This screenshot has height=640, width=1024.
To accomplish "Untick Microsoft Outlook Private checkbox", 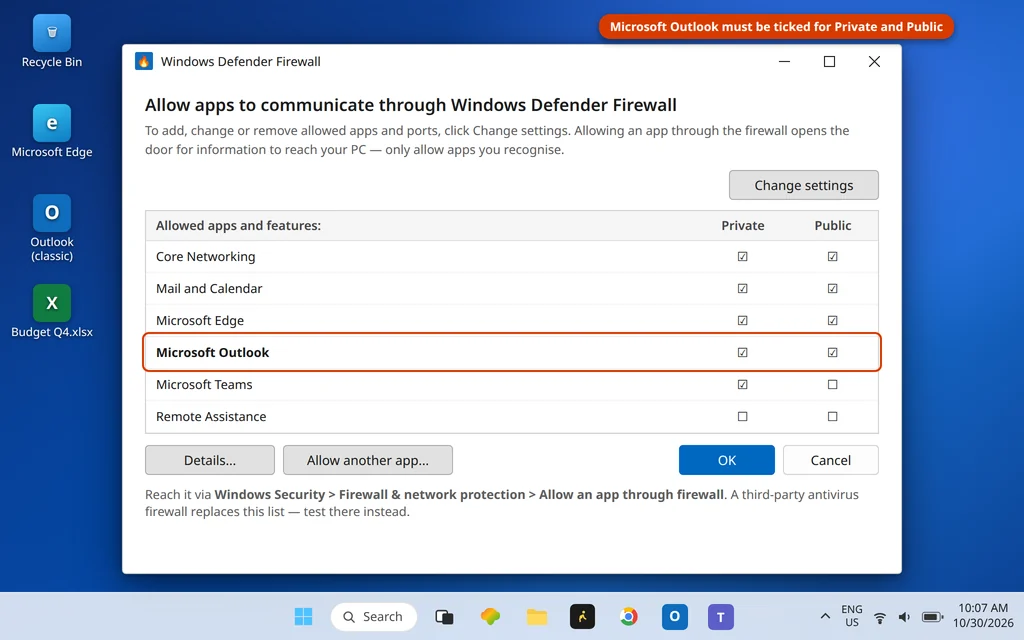I will click(743, 353).
